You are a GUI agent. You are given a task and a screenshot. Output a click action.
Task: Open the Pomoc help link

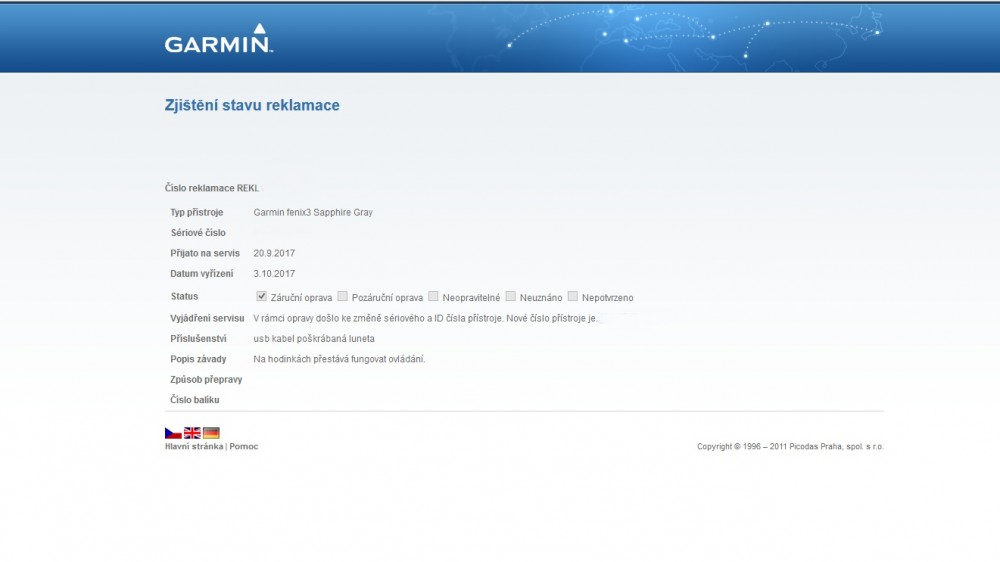pyautogui.click(x=243, y=447)
